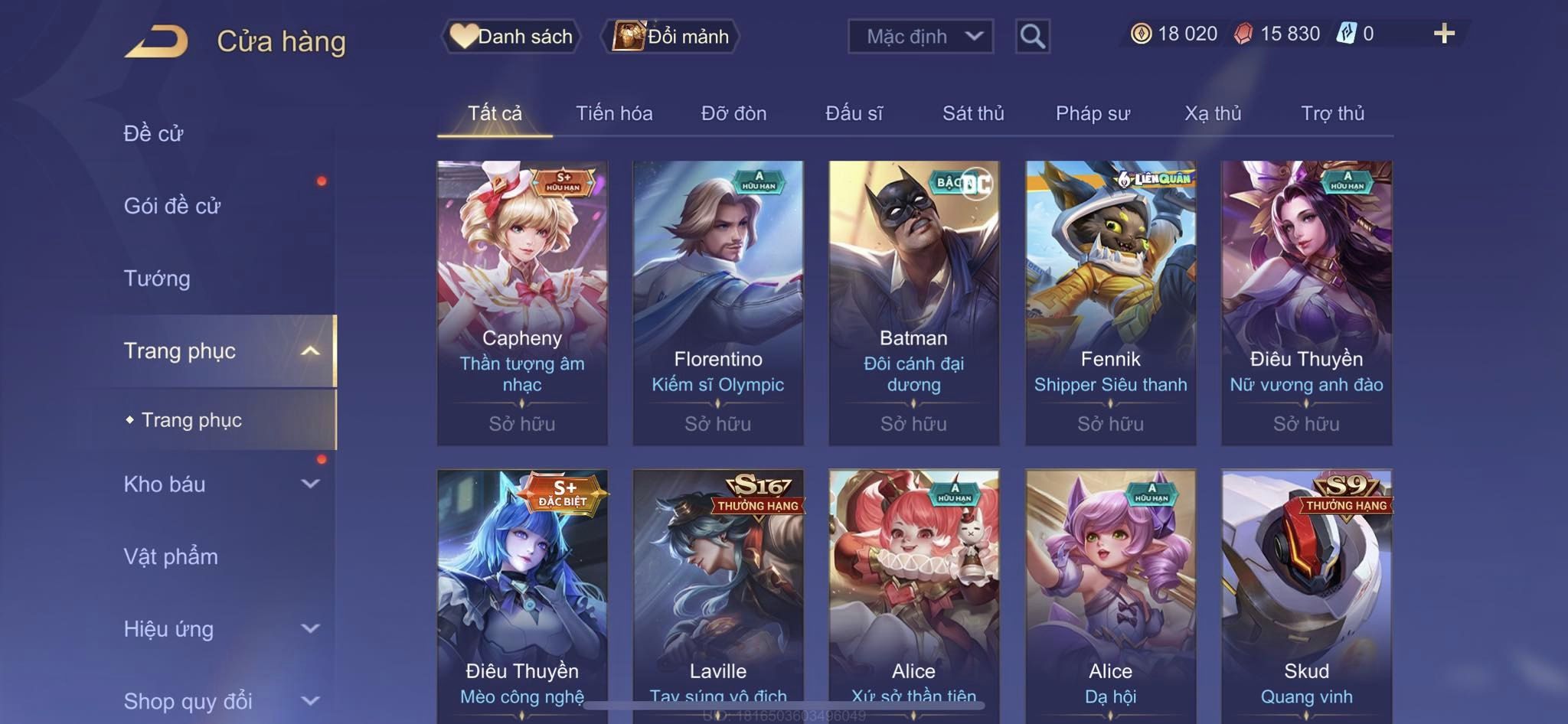1568x724 pixels.
Task: Collapse the Trang phục sidebar section
Action: click(310, 351)
